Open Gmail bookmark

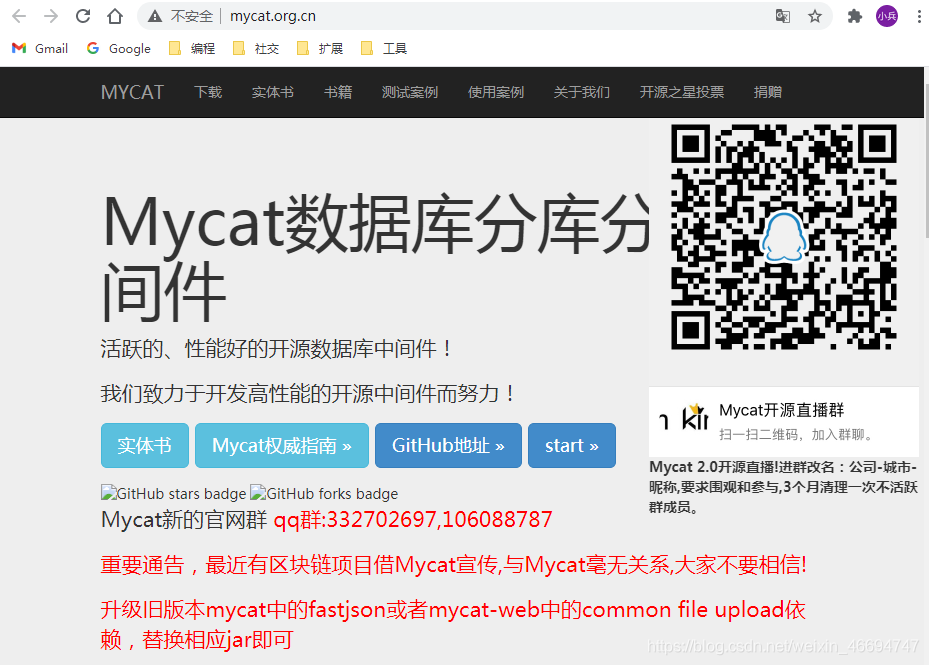click(x=40, y=49)
